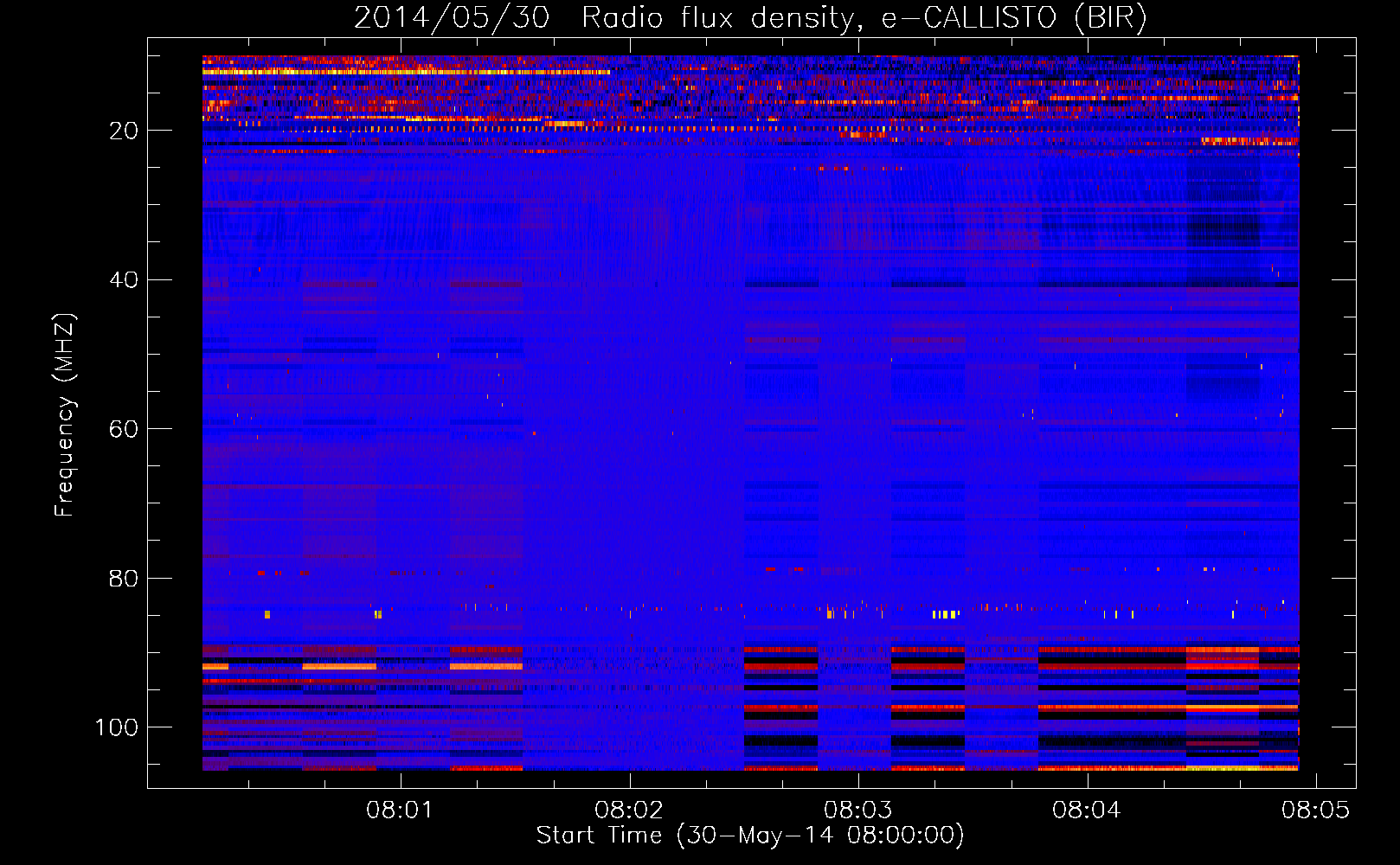1400x865 pixels.
Task: Click the 08:02 time tick label
Action: (628, 811)
